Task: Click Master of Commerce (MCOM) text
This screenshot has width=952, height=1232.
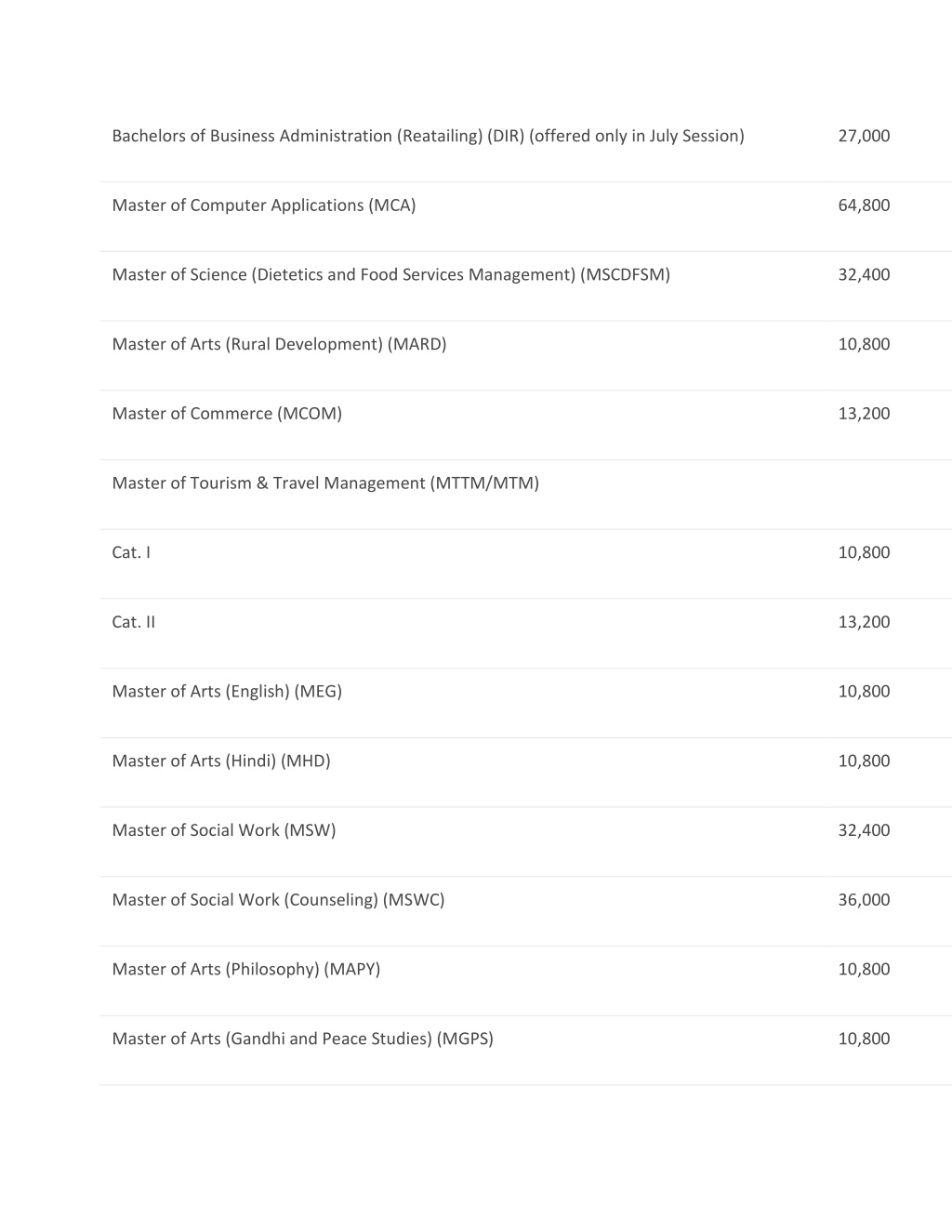Action: pyautogui.click(x=227, y=414)
